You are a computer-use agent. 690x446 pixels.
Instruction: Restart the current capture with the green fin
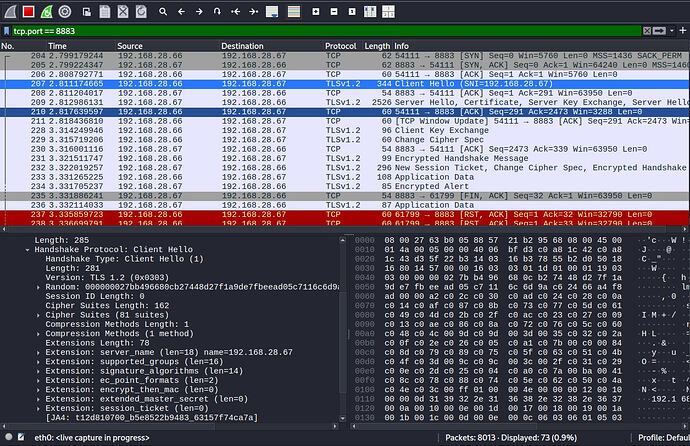click(x=47, y=12)
